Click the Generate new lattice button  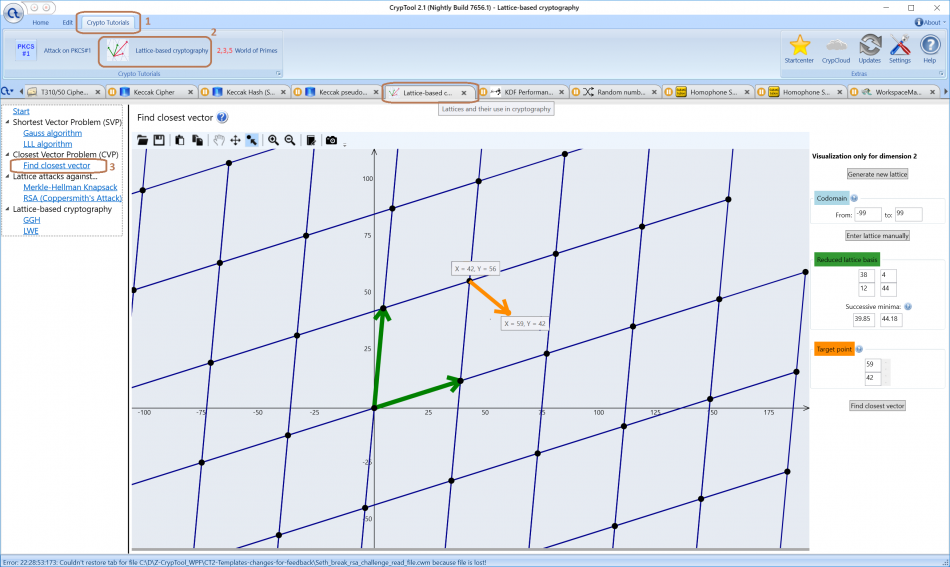pyautogui.click(x=877, y=174)
